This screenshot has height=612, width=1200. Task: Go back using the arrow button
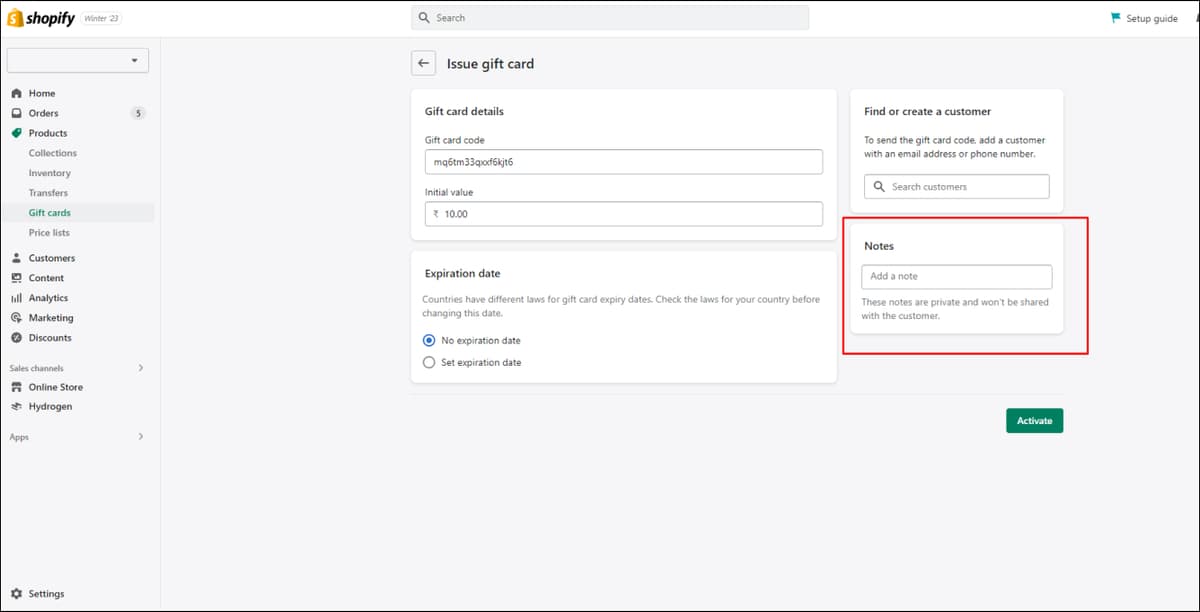click(423, 63)
